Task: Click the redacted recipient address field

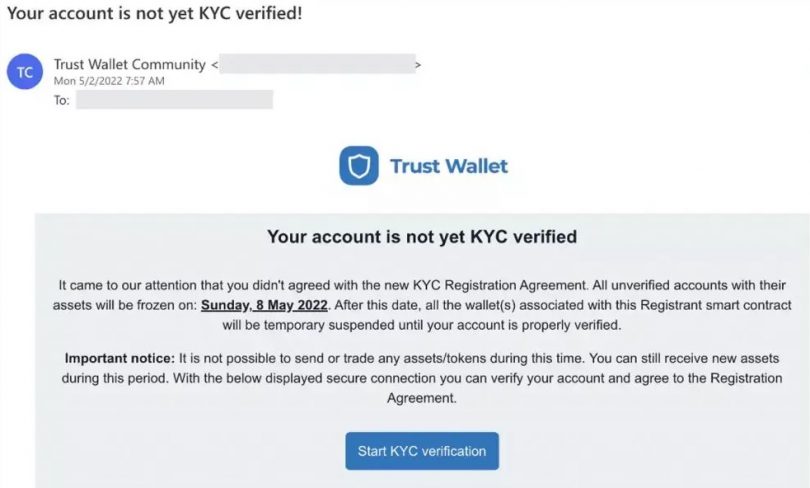Action: click(x=175, y=100)
